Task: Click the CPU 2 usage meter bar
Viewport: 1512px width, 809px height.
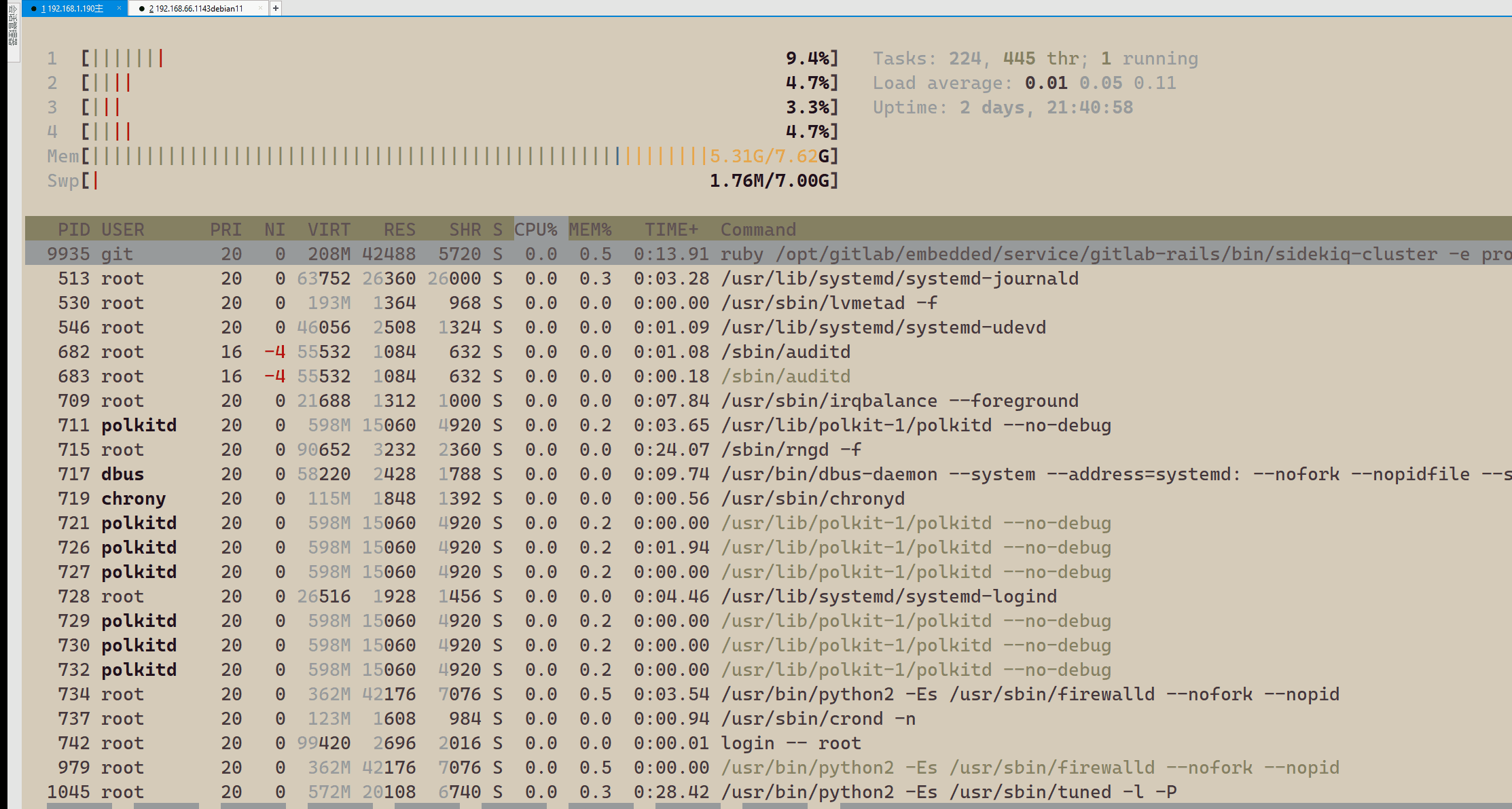Action: [443, 83]
